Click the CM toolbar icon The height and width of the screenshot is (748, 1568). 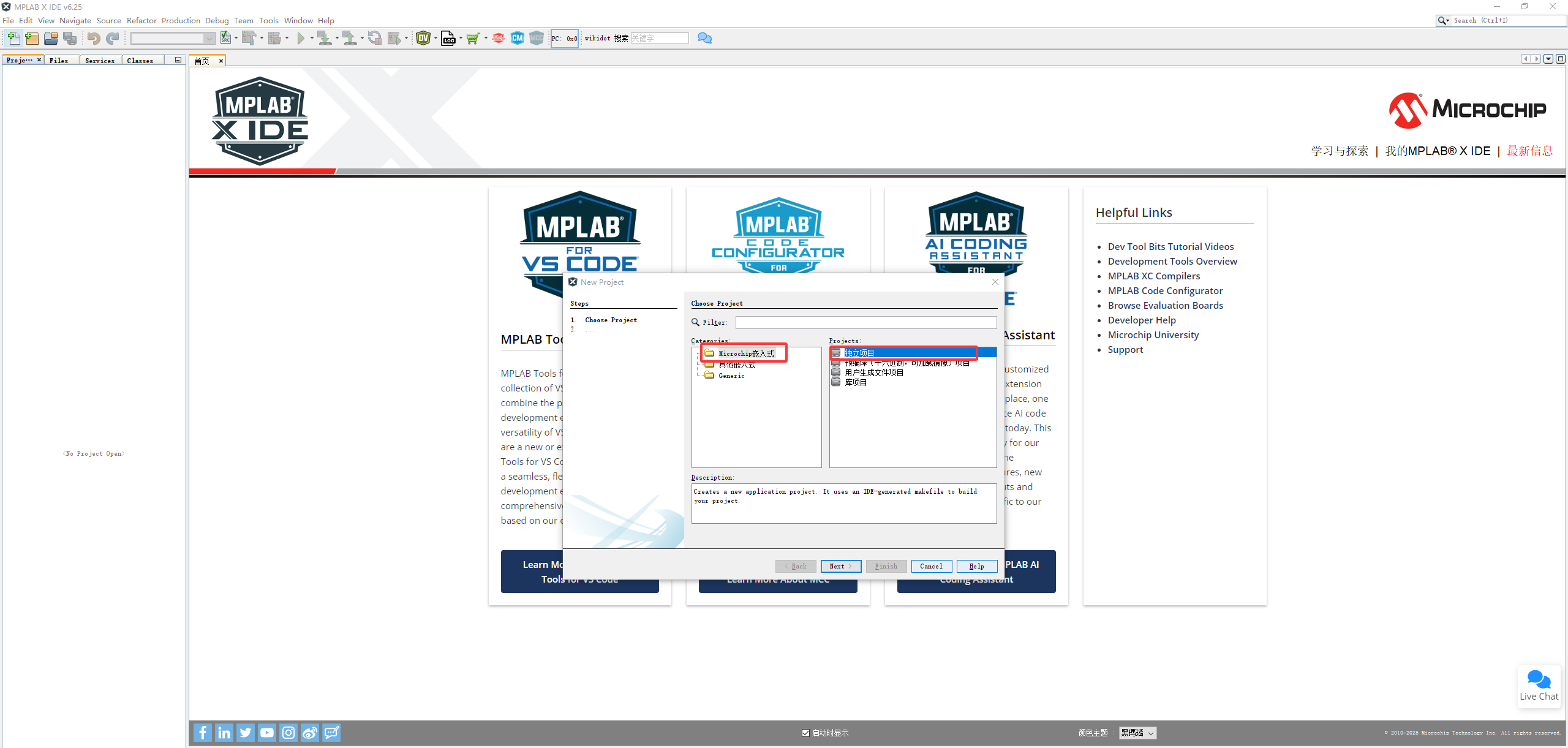coord(518,39)
